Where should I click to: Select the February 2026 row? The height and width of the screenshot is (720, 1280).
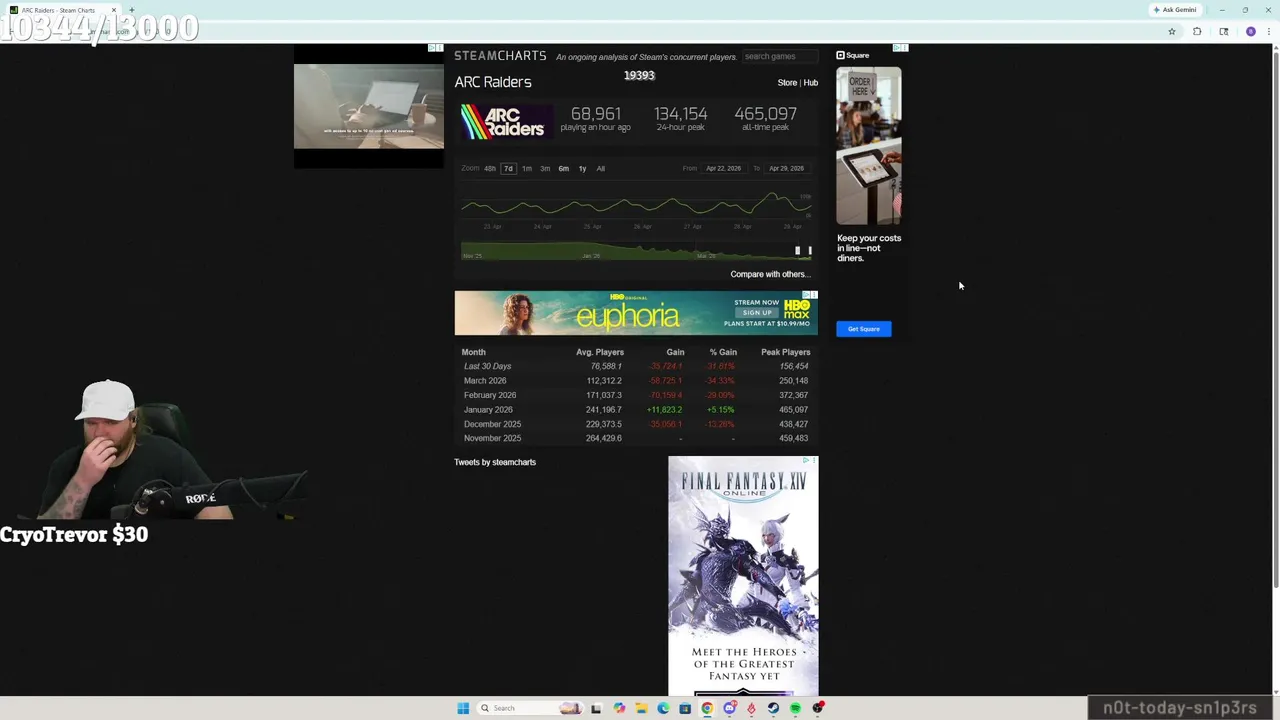pyautogui.click(x=636, y=395)
